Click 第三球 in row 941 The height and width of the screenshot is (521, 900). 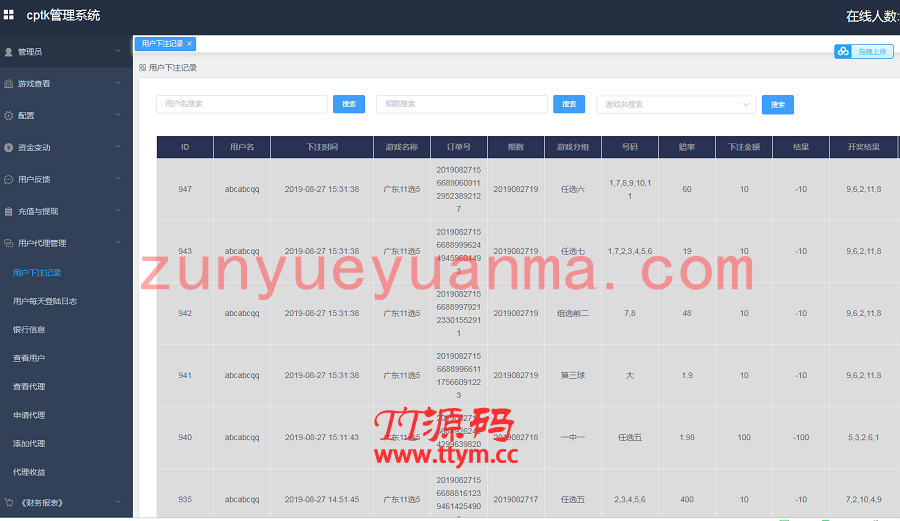pos(573,375)
